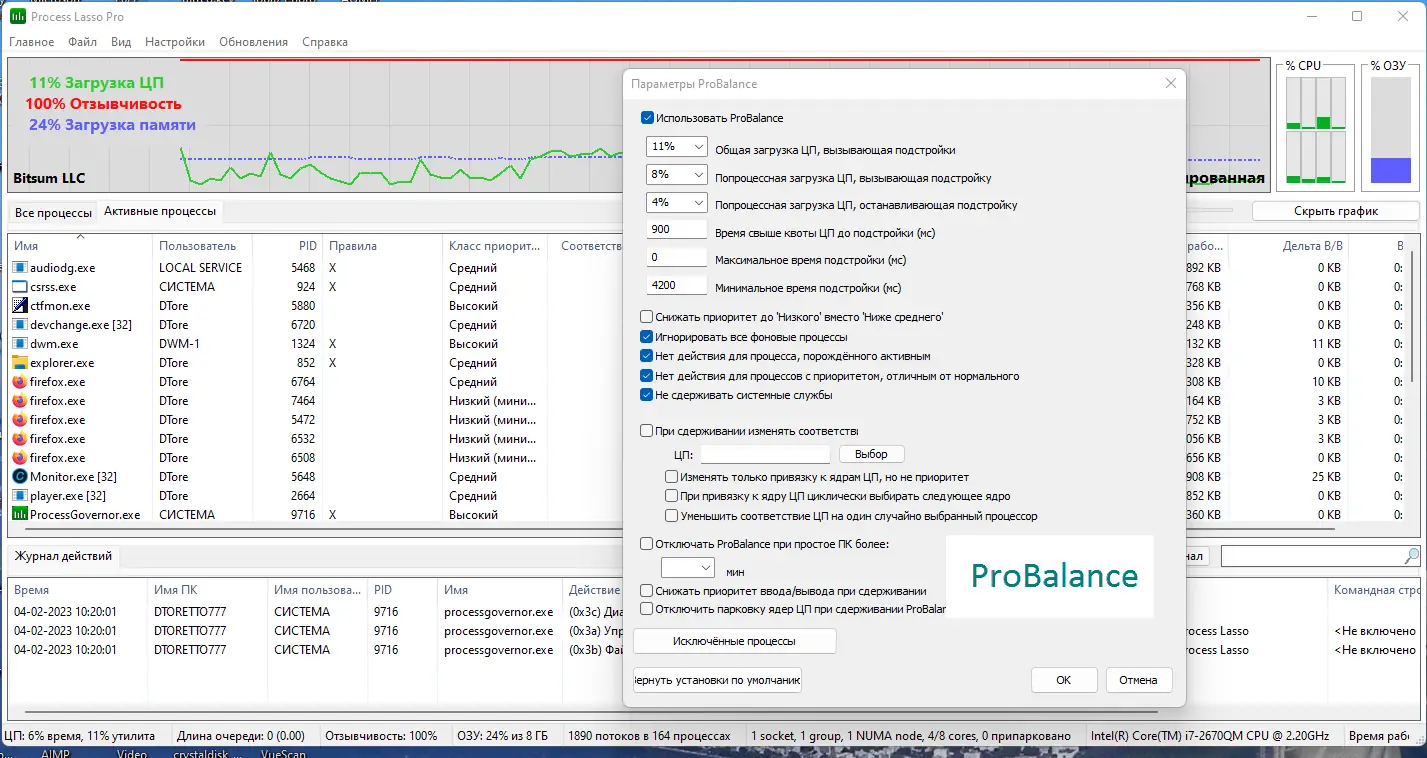This screenshot has width=1427, height=758.
Task: Click the Firefox icon in the PID 6764 row
Action: click(x=20, y=382)
